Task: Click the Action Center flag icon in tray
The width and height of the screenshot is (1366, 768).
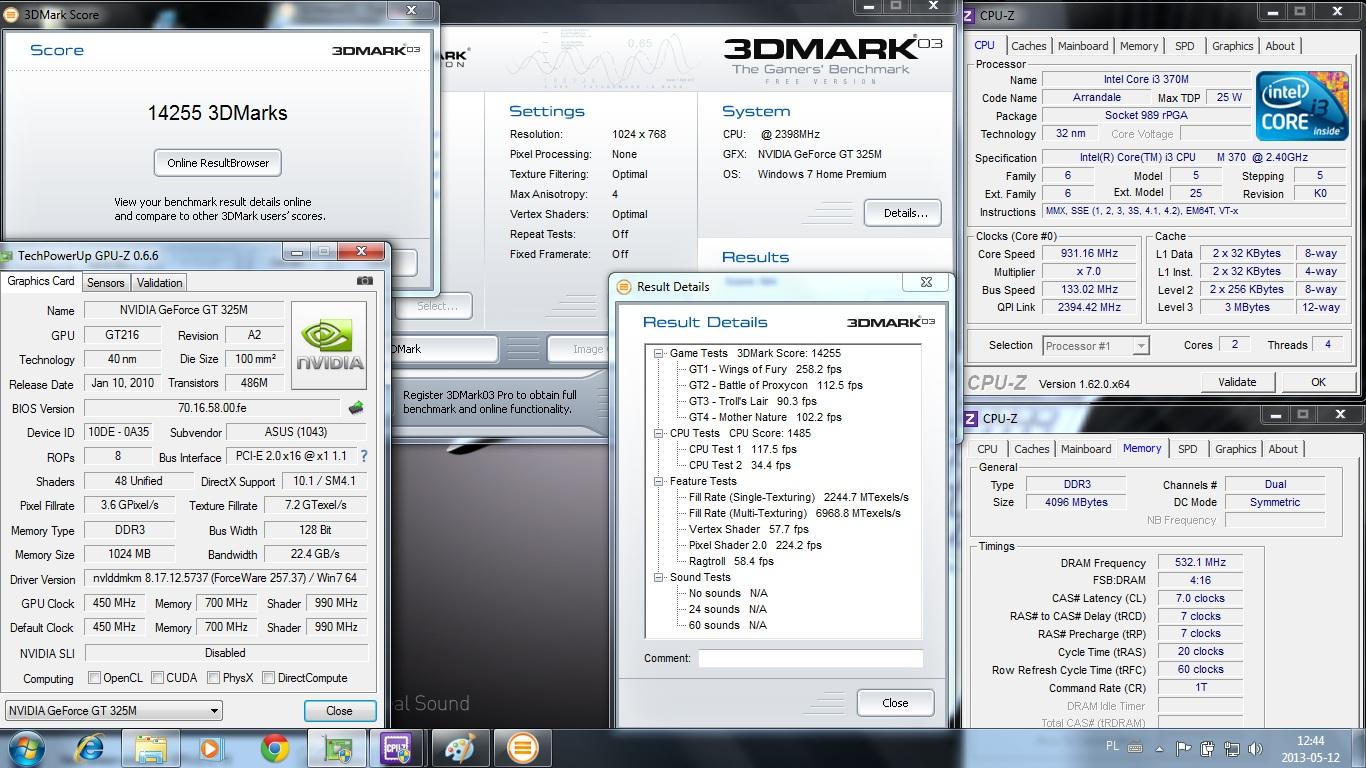Action: tap(1183, 748)
